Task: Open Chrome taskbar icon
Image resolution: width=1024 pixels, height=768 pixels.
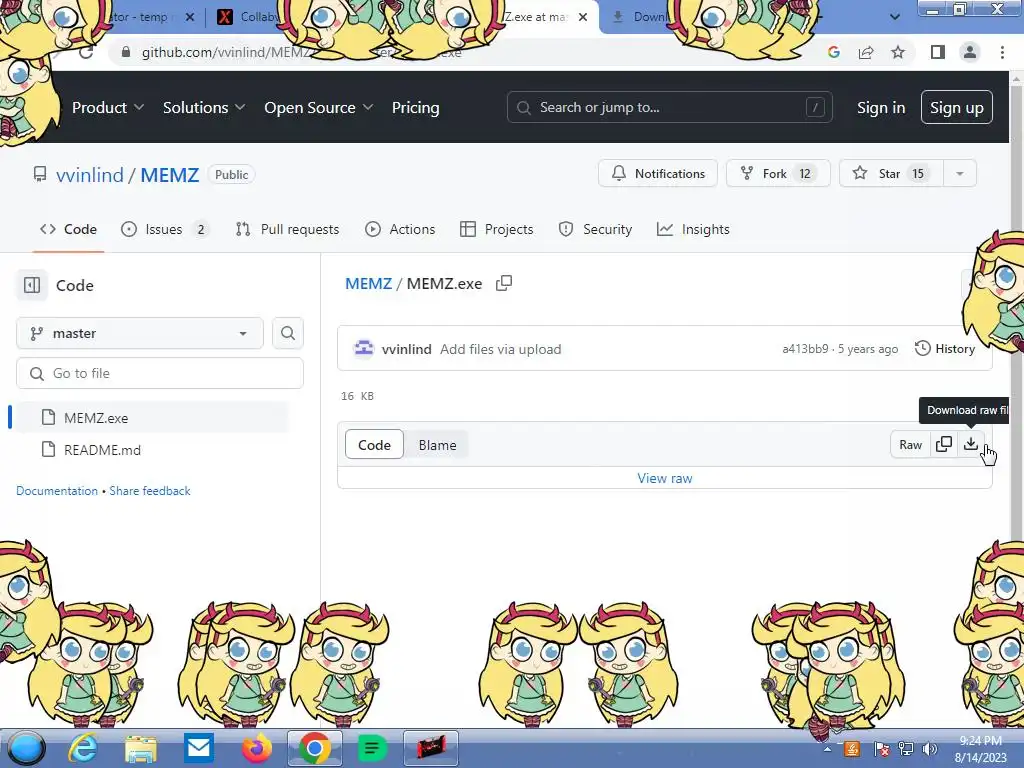Action: pos(315,748)
